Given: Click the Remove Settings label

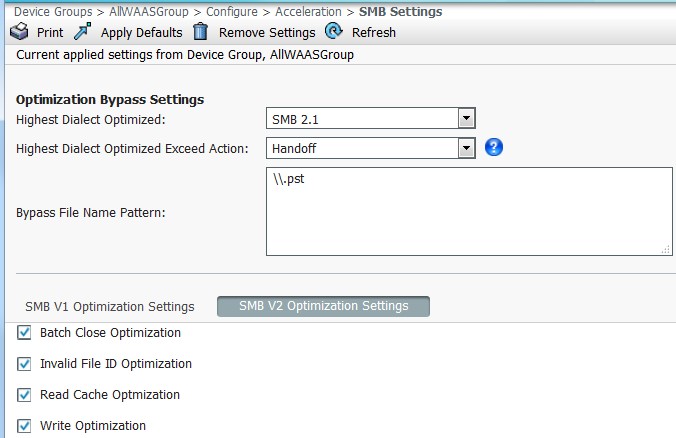Looking at the screenshot, I should [x=267, y=33].
